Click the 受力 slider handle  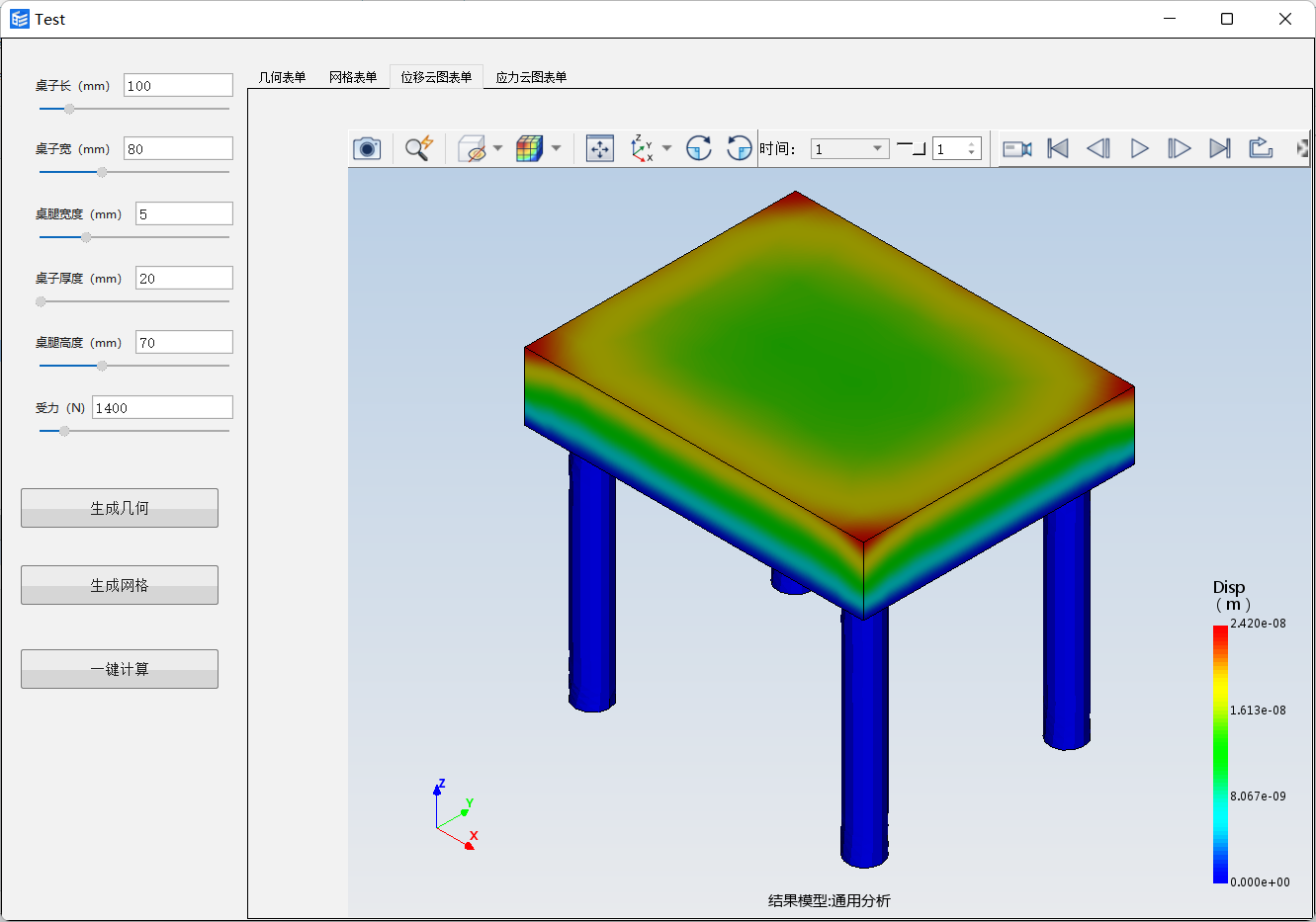pos(64,431)
